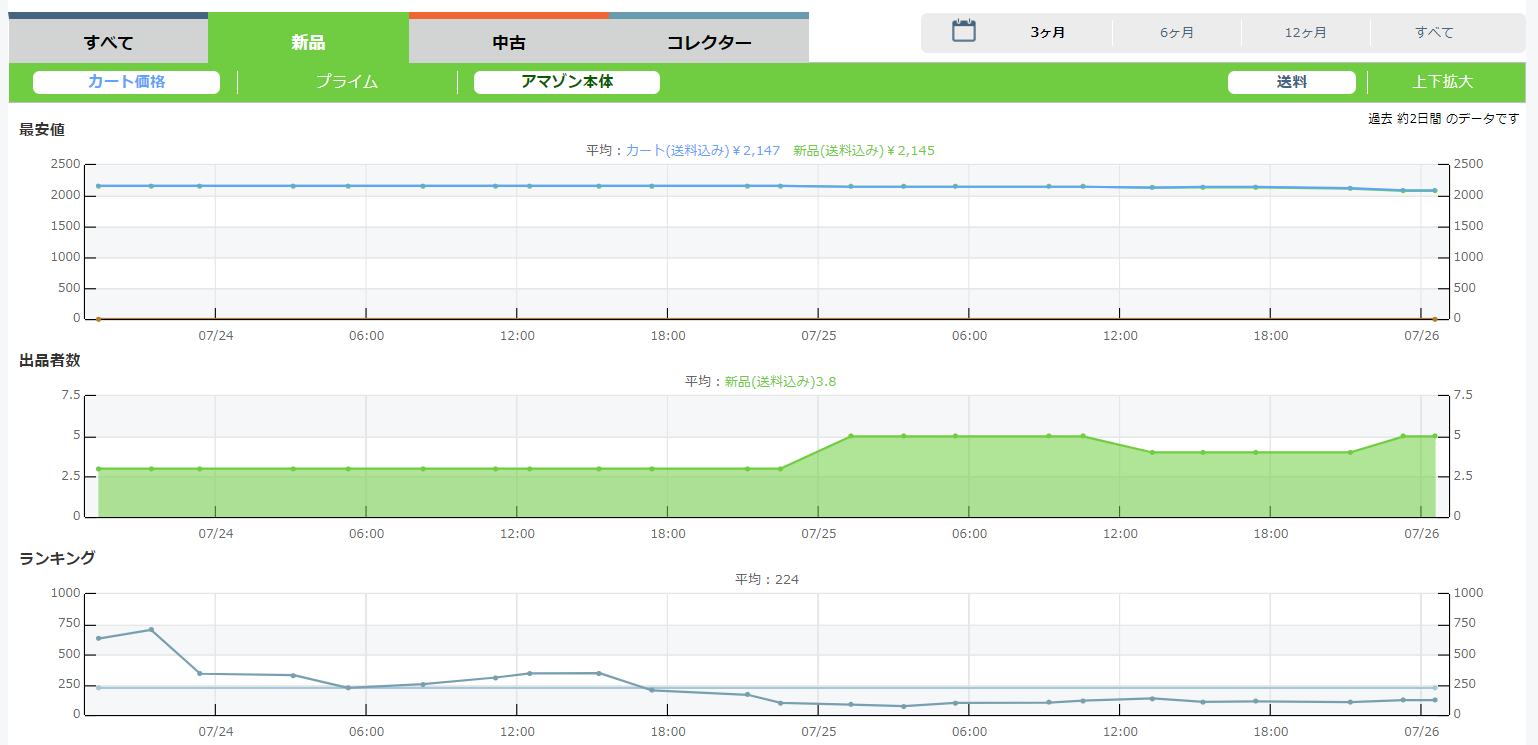Click the calendar icon for date range

point(963,31)
